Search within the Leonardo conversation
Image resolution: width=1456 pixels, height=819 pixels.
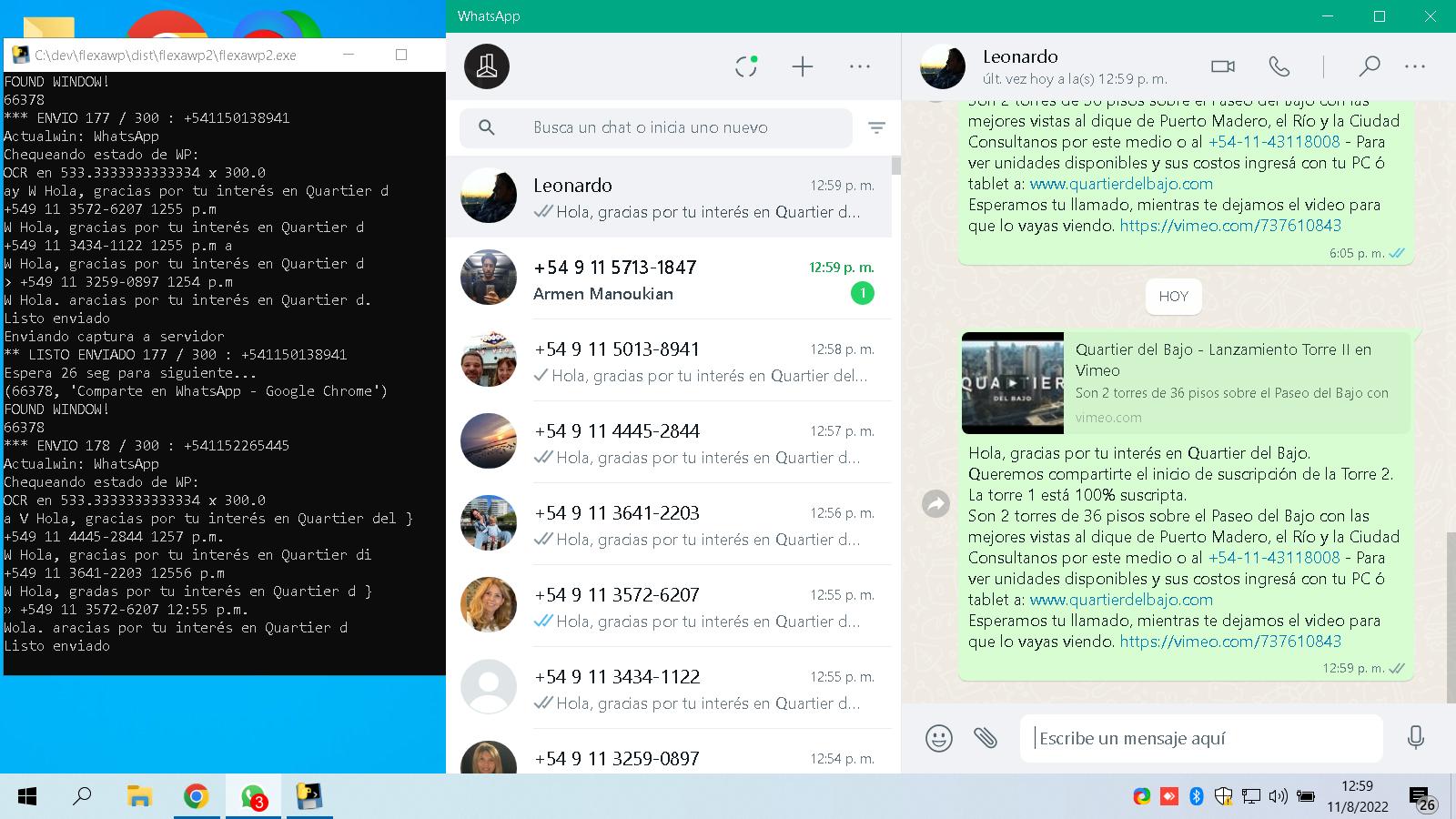[x=1369, y=66]
